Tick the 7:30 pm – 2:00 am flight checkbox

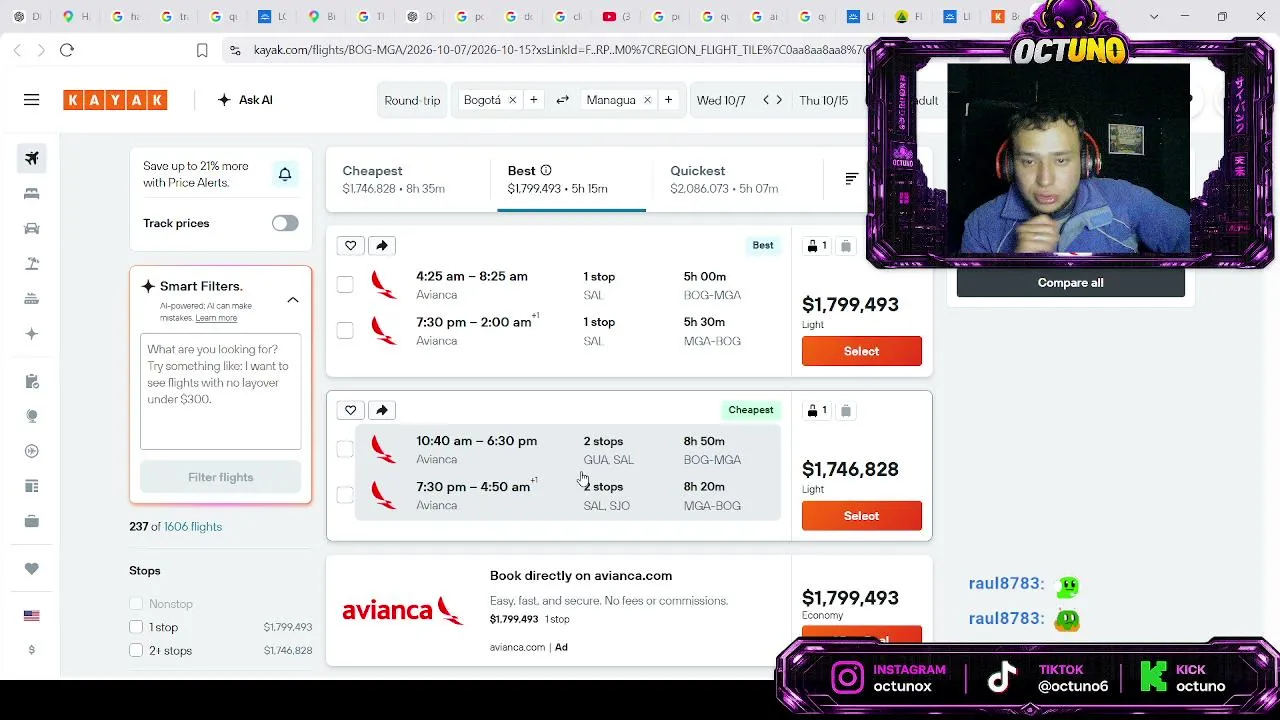pos(345,331)
